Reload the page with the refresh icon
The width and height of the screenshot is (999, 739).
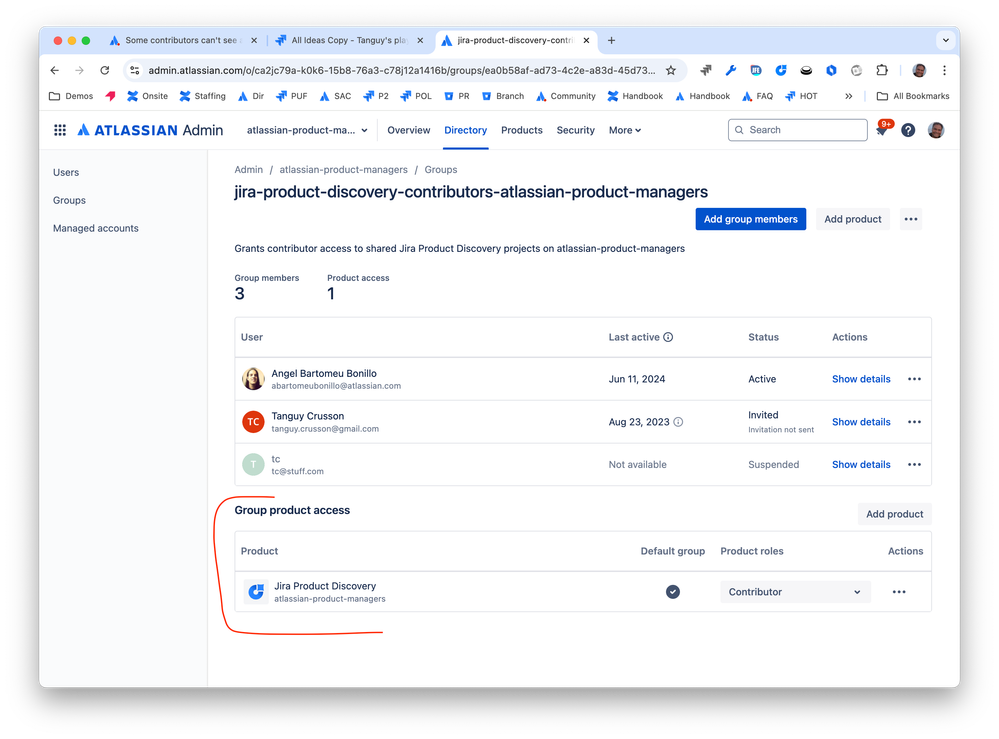pos(104,71)
